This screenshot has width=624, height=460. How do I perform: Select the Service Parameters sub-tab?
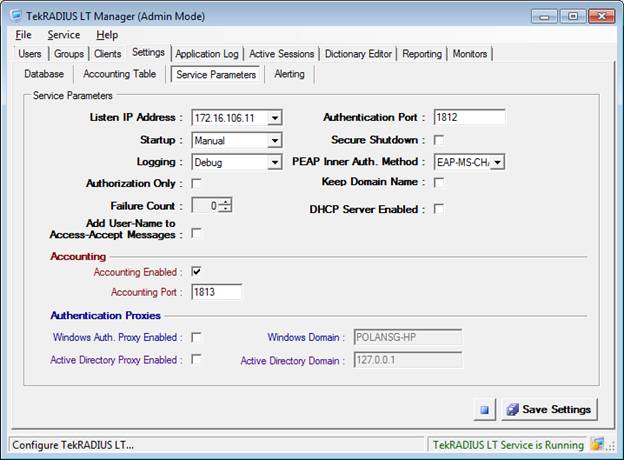click(216, 74)
